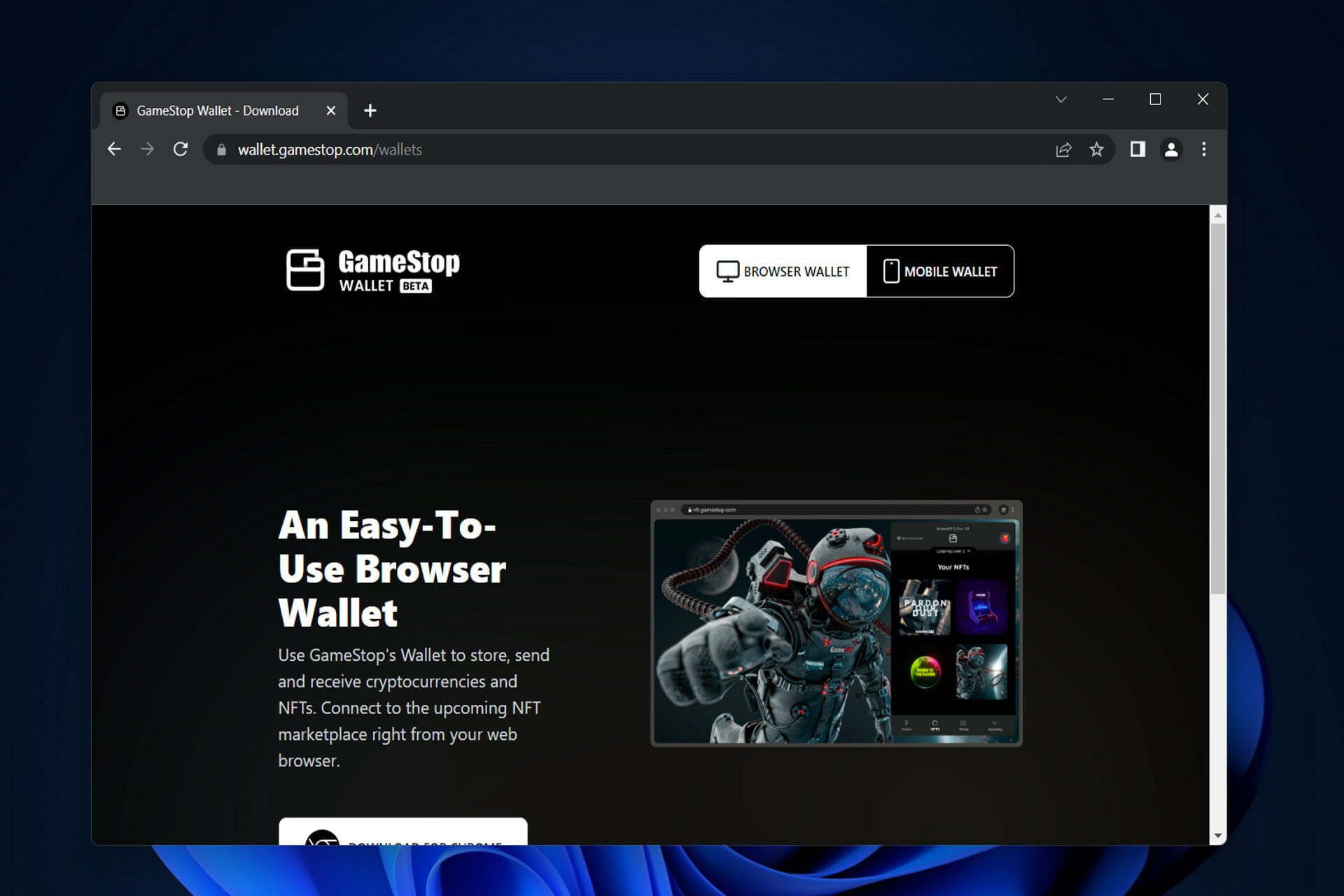Switch to Mobile Wallet

click(x=940, y=271)
